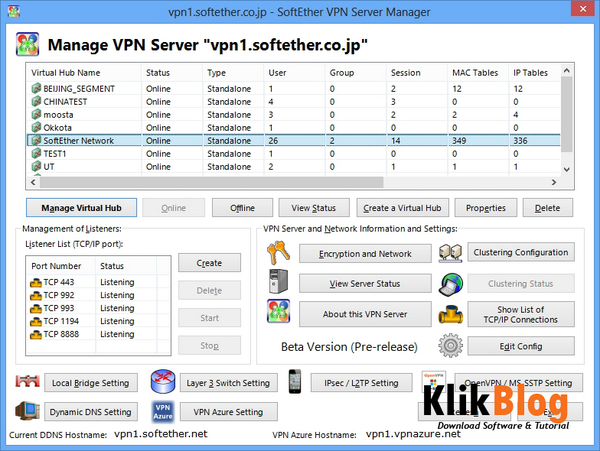Click the TCP 1194 listener entry
Viewport: 600px width, 451px height.
tap(61, 321)
